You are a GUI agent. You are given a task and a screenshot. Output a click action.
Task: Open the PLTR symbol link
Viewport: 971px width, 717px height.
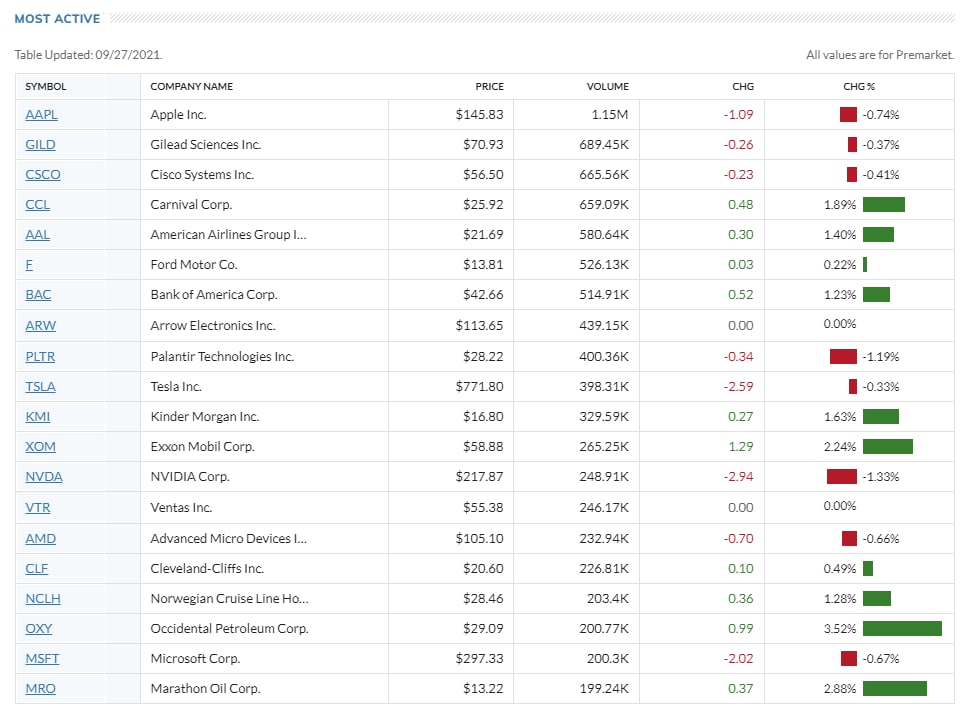click(40, 357)
